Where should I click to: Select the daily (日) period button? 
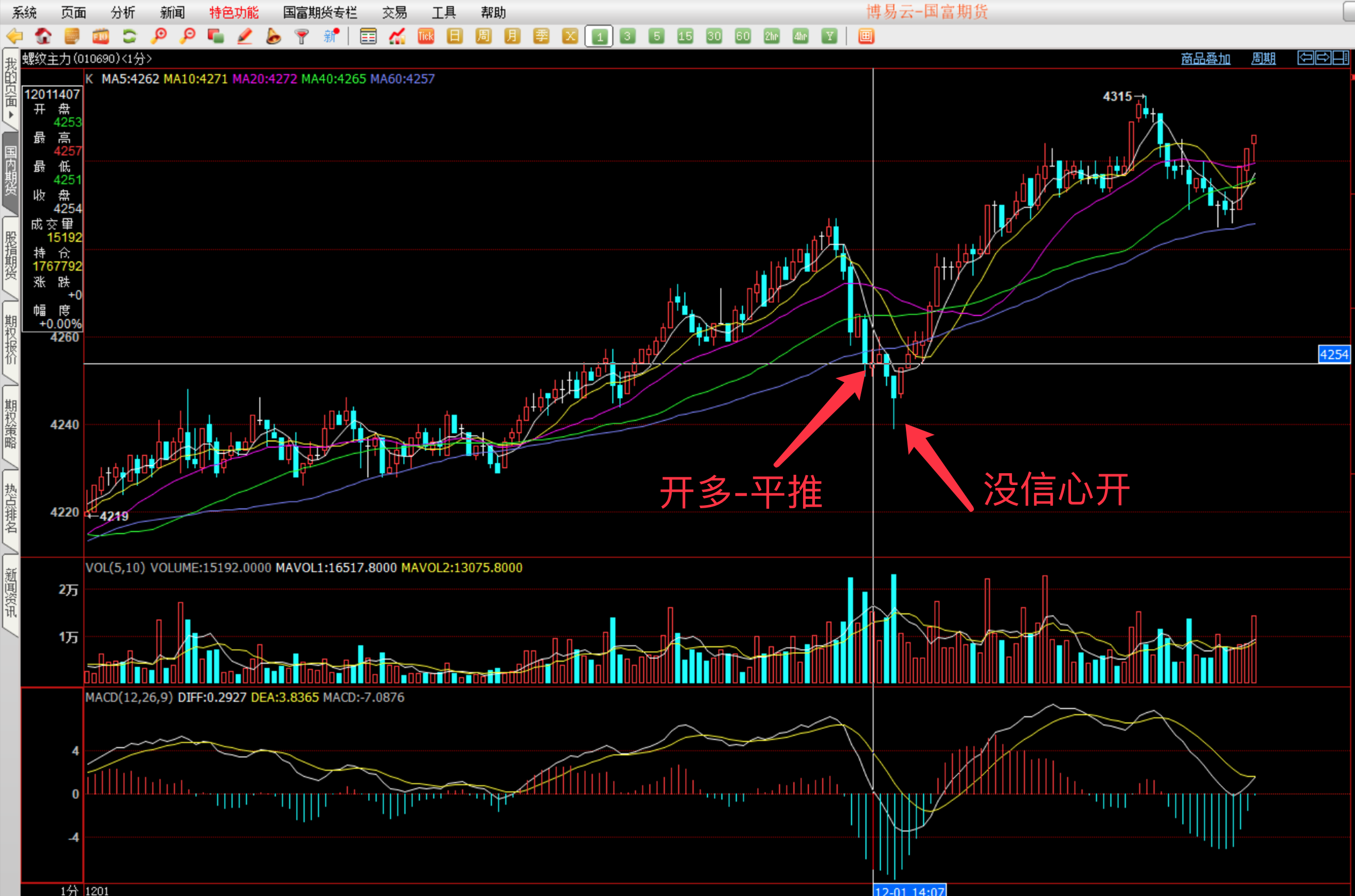pos(455,37)
